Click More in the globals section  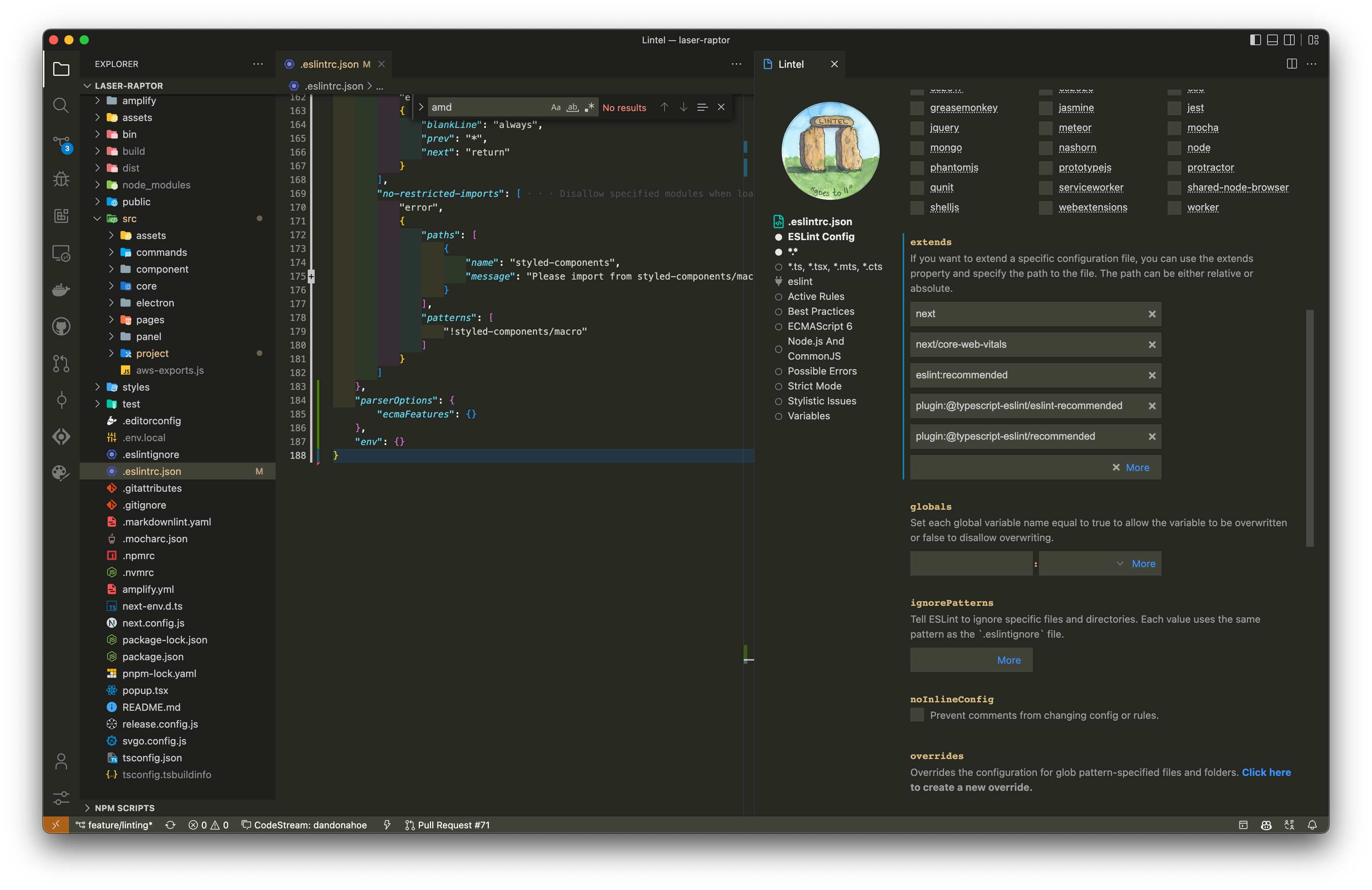pyautogui.click(x=1144, y=564)
